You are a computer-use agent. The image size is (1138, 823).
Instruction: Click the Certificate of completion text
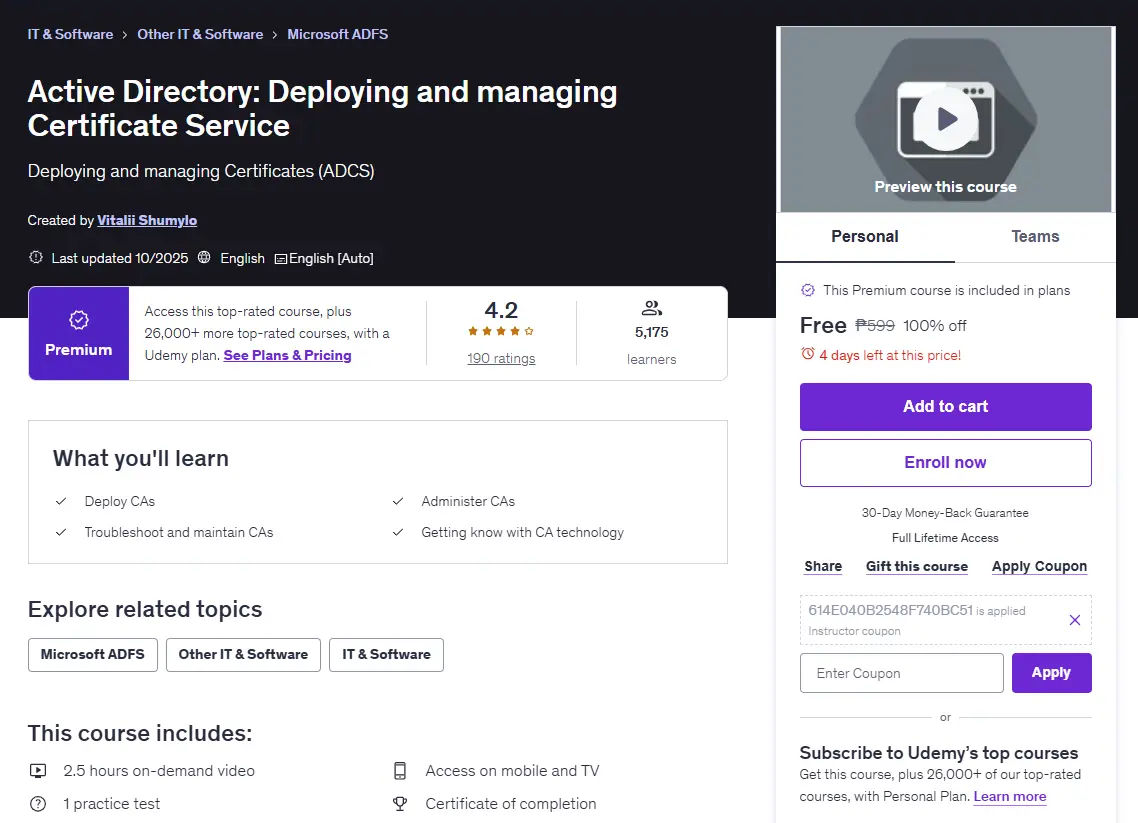(x=511, y=804)
